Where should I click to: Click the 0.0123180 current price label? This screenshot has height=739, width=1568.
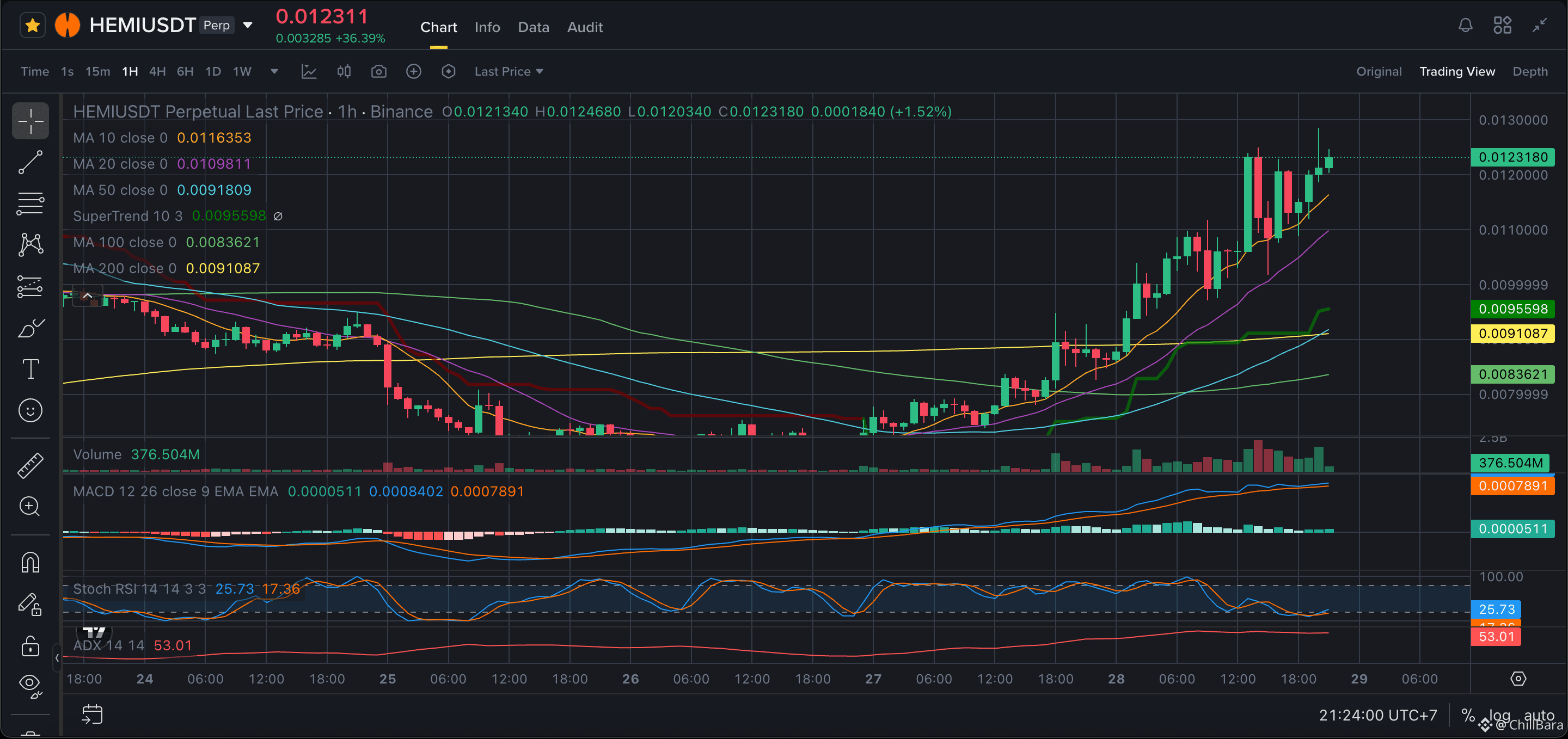click(x=1512, y=157)
